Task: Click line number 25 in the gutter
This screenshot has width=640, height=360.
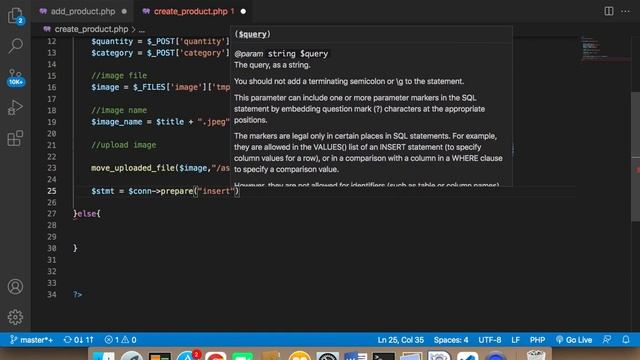Action: [52, 191]
